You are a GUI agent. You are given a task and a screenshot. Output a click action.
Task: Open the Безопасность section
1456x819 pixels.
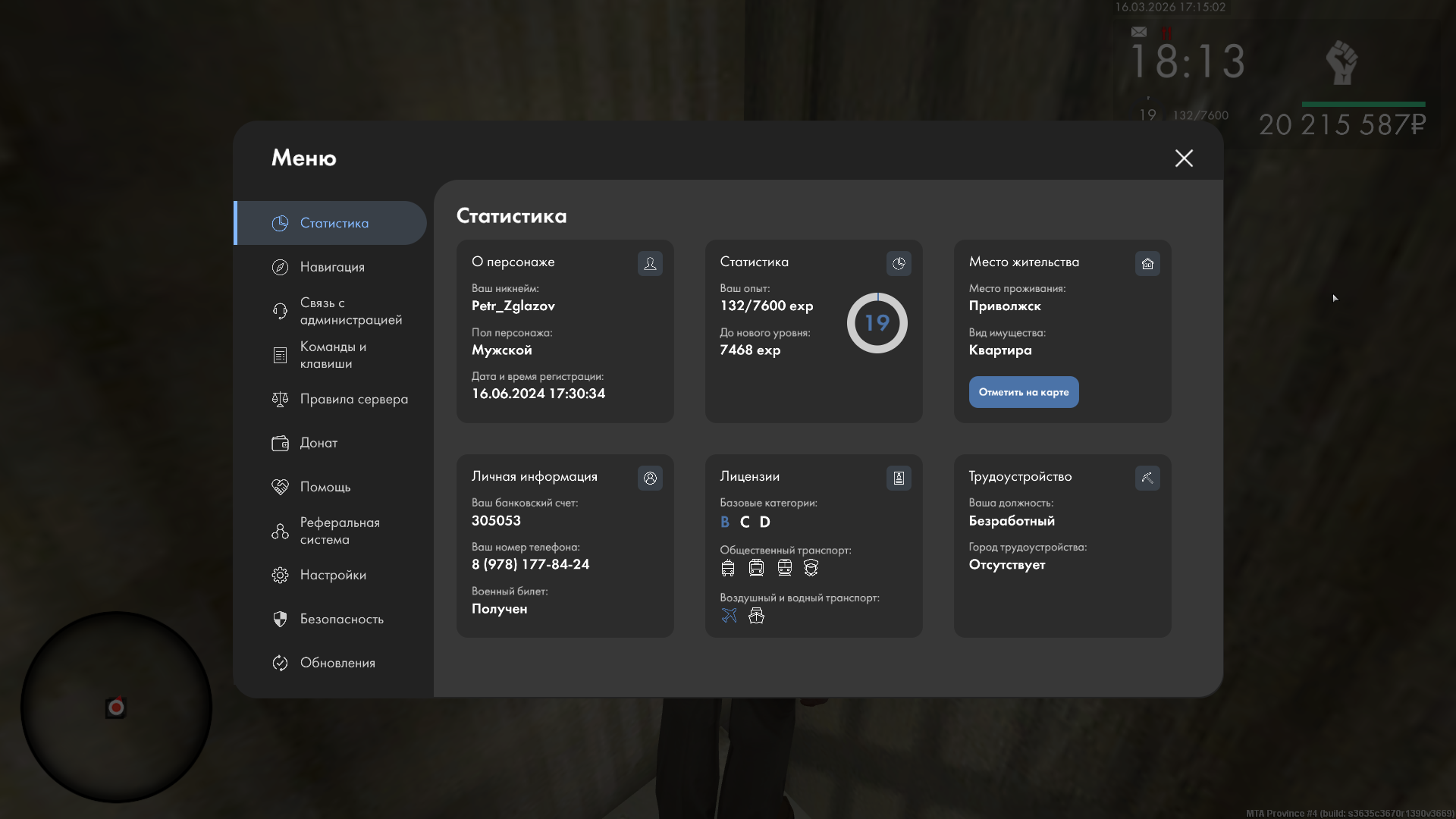point(341,619)
